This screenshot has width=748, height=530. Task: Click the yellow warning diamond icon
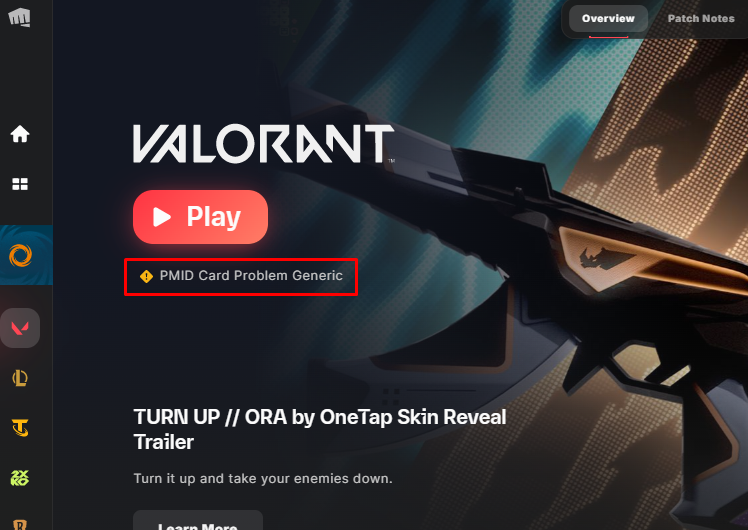pos(146,276)
